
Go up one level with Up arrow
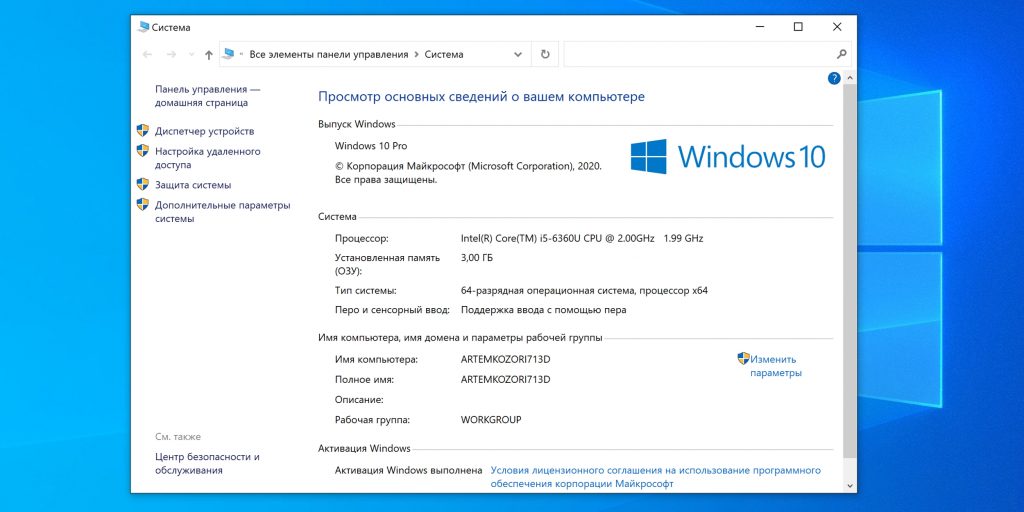[x=208, y=55]
